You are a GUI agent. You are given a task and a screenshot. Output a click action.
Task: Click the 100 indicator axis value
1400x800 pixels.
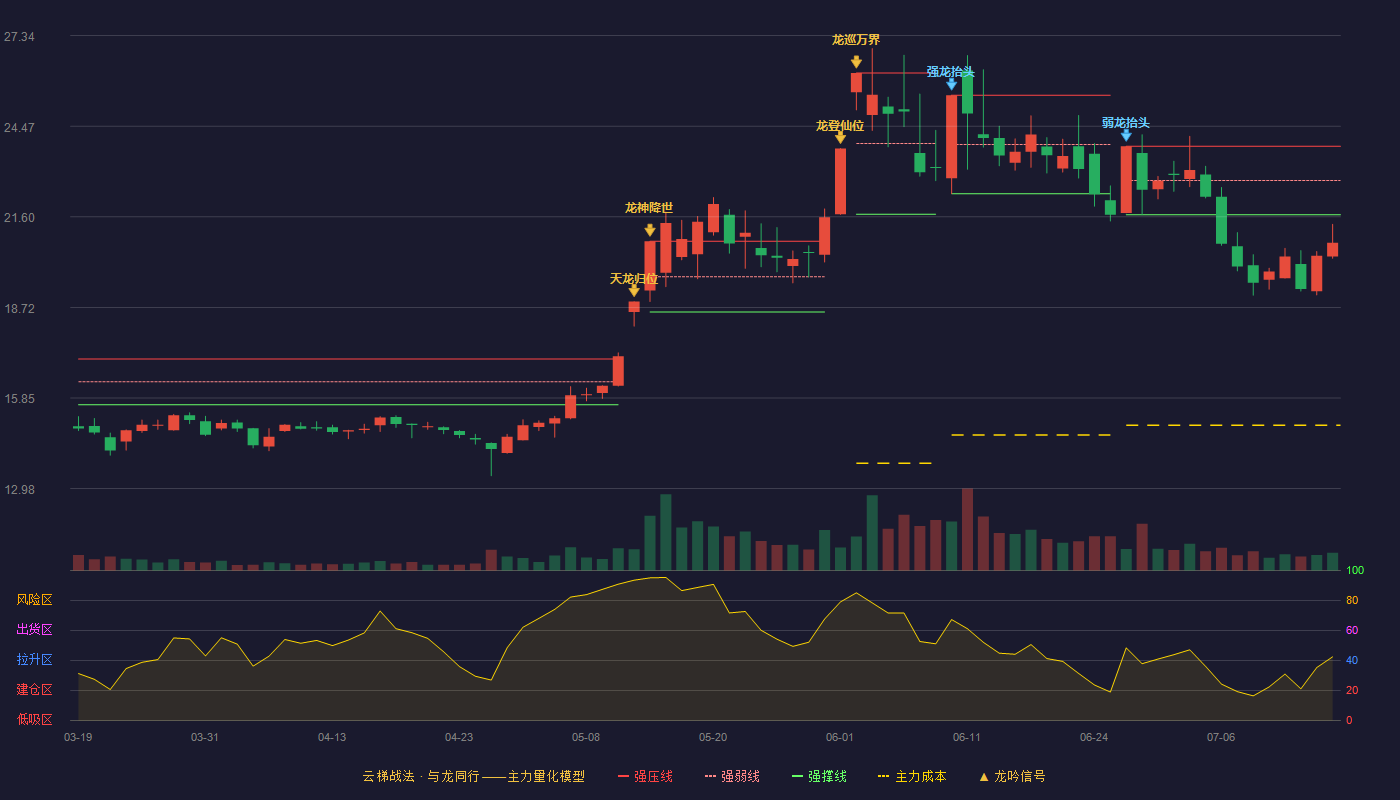pos(1355,571)
